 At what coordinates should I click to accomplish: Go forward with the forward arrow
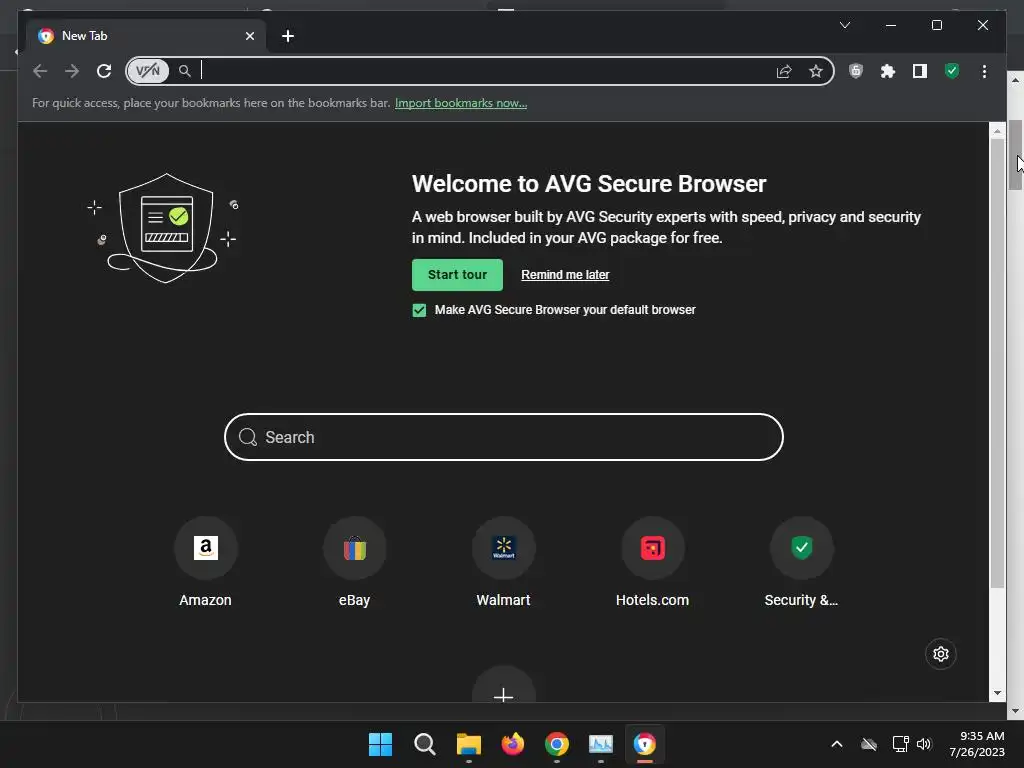tap(72, 71)
